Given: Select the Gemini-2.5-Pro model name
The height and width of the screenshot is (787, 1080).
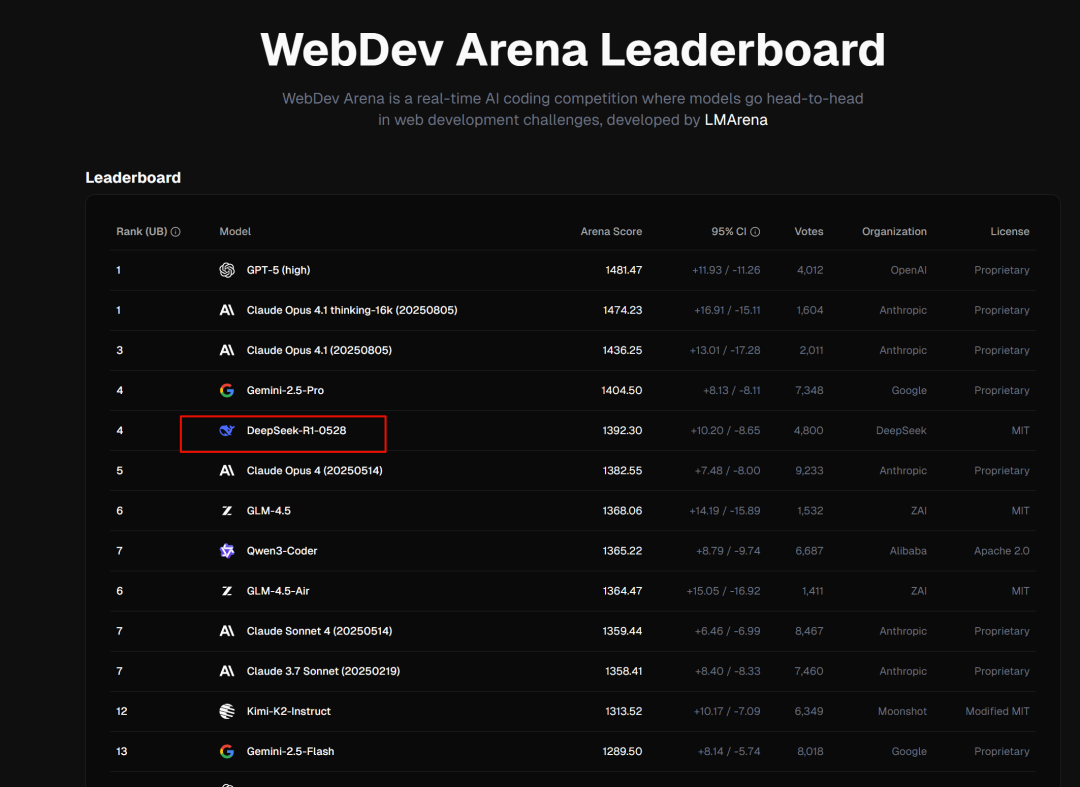Looking at the screenshot, I should [285, 390].
